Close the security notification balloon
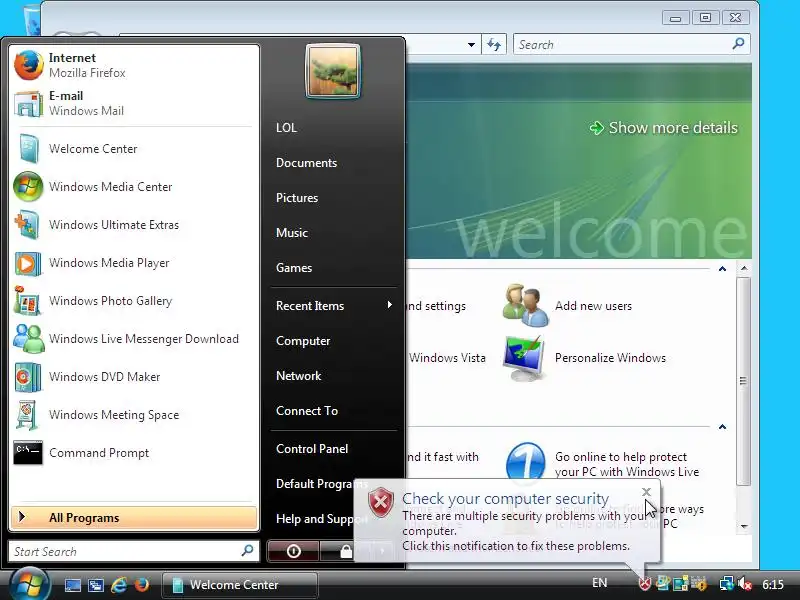 646,492
